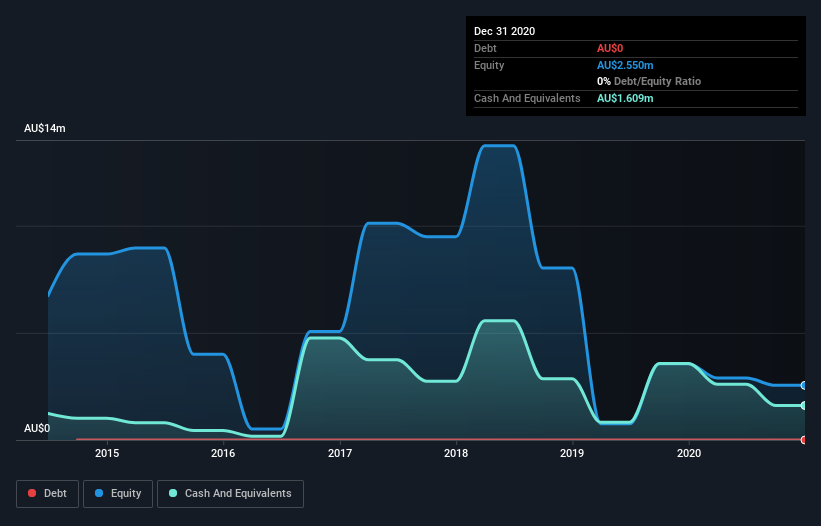The width and height of the screenshot is (821, 526).
Task: Toggle the Equity legend button
Action: click(118, 494)
